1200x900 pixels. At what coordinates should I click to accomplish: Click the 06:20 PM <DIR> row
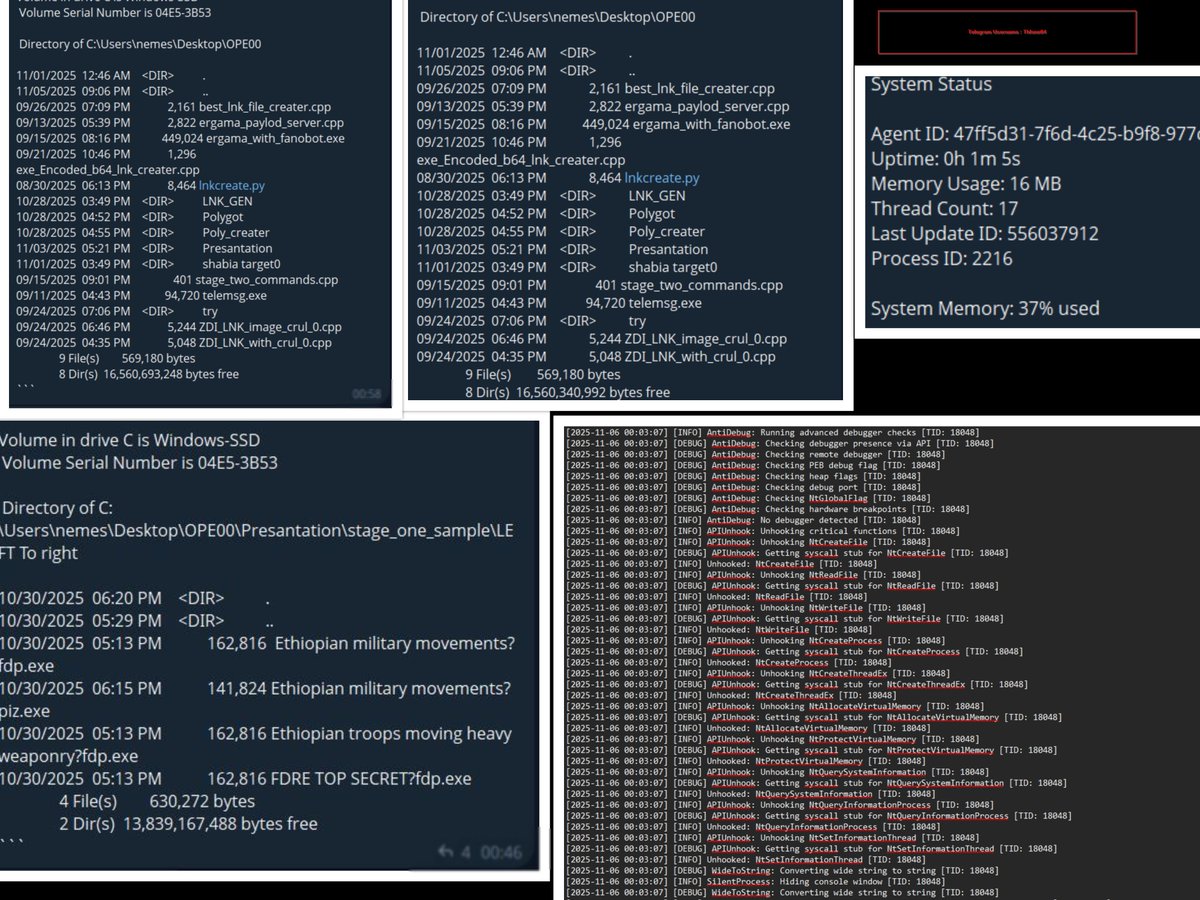click(135, 599)
